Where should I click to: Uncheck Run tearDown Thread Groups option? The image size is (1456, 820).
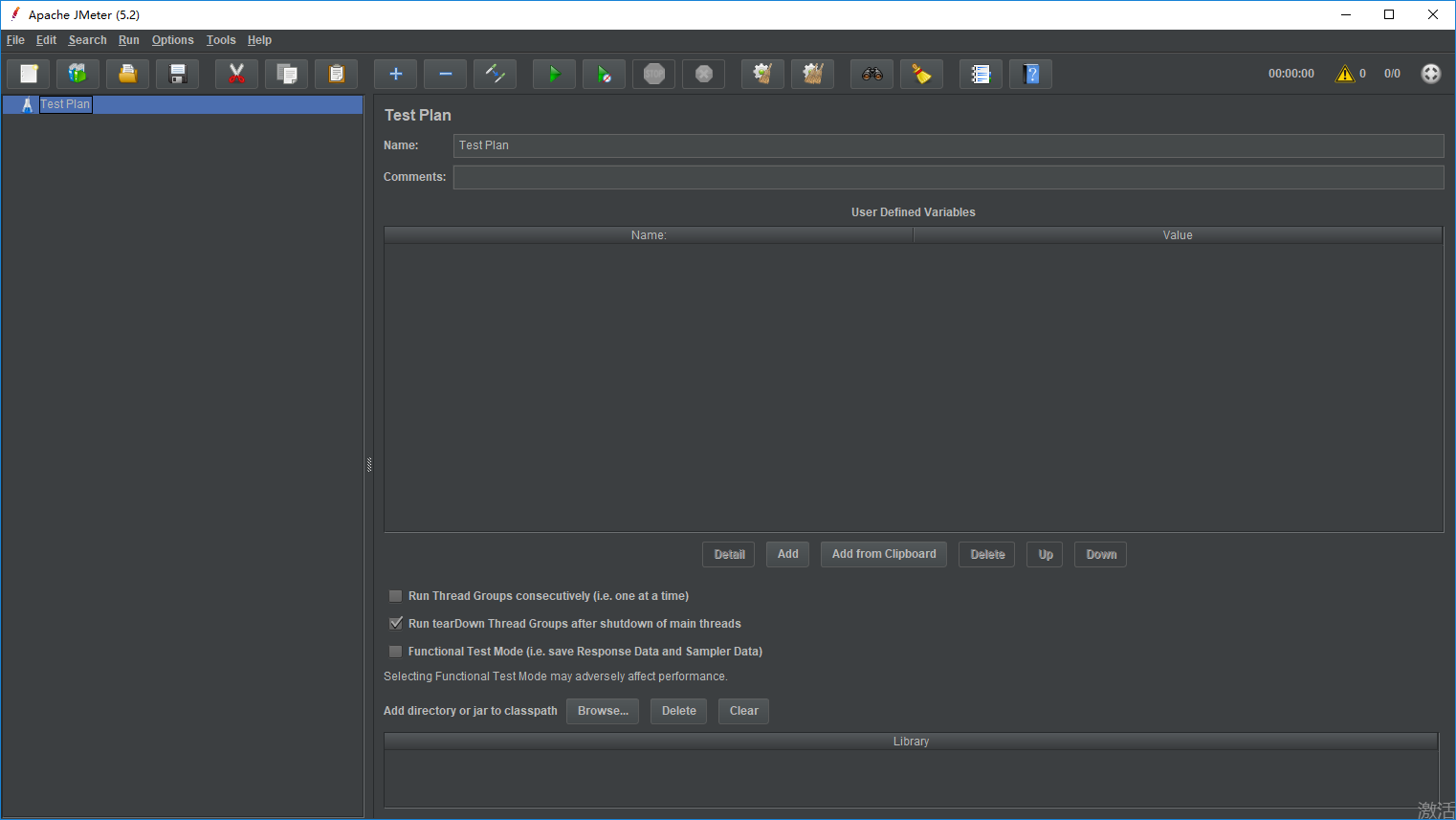(395, 624)
